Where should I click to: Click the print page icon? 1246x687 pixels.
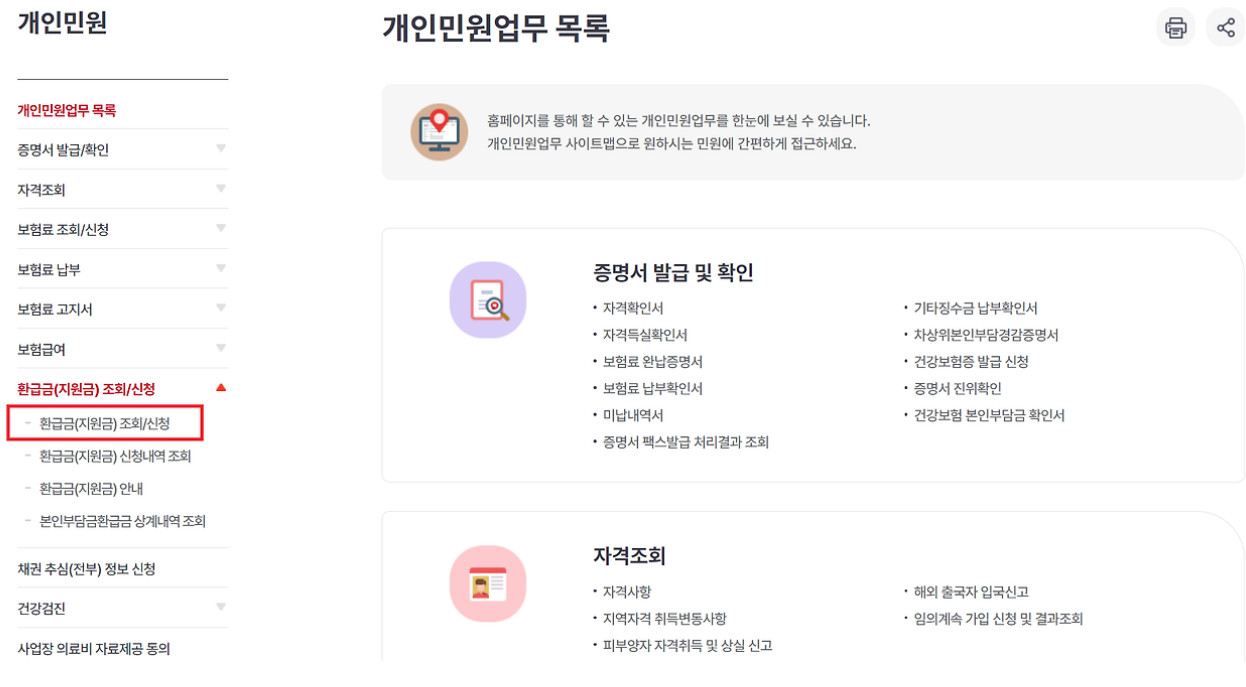[x=1176, y=27]
